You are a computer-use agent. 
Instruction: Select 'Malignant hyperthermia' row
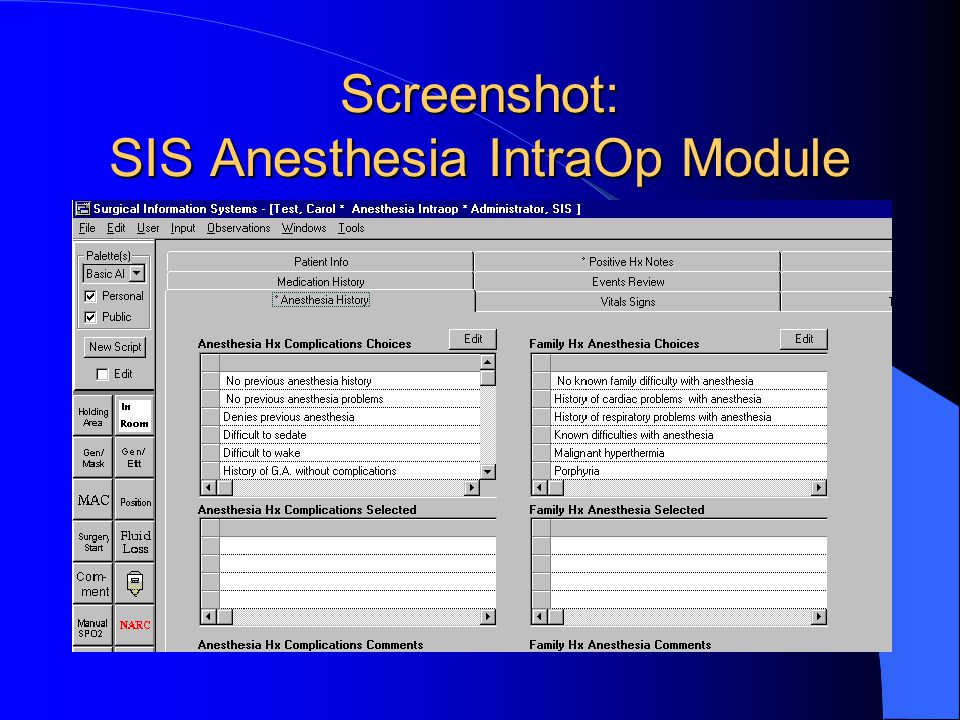(689, 453)
